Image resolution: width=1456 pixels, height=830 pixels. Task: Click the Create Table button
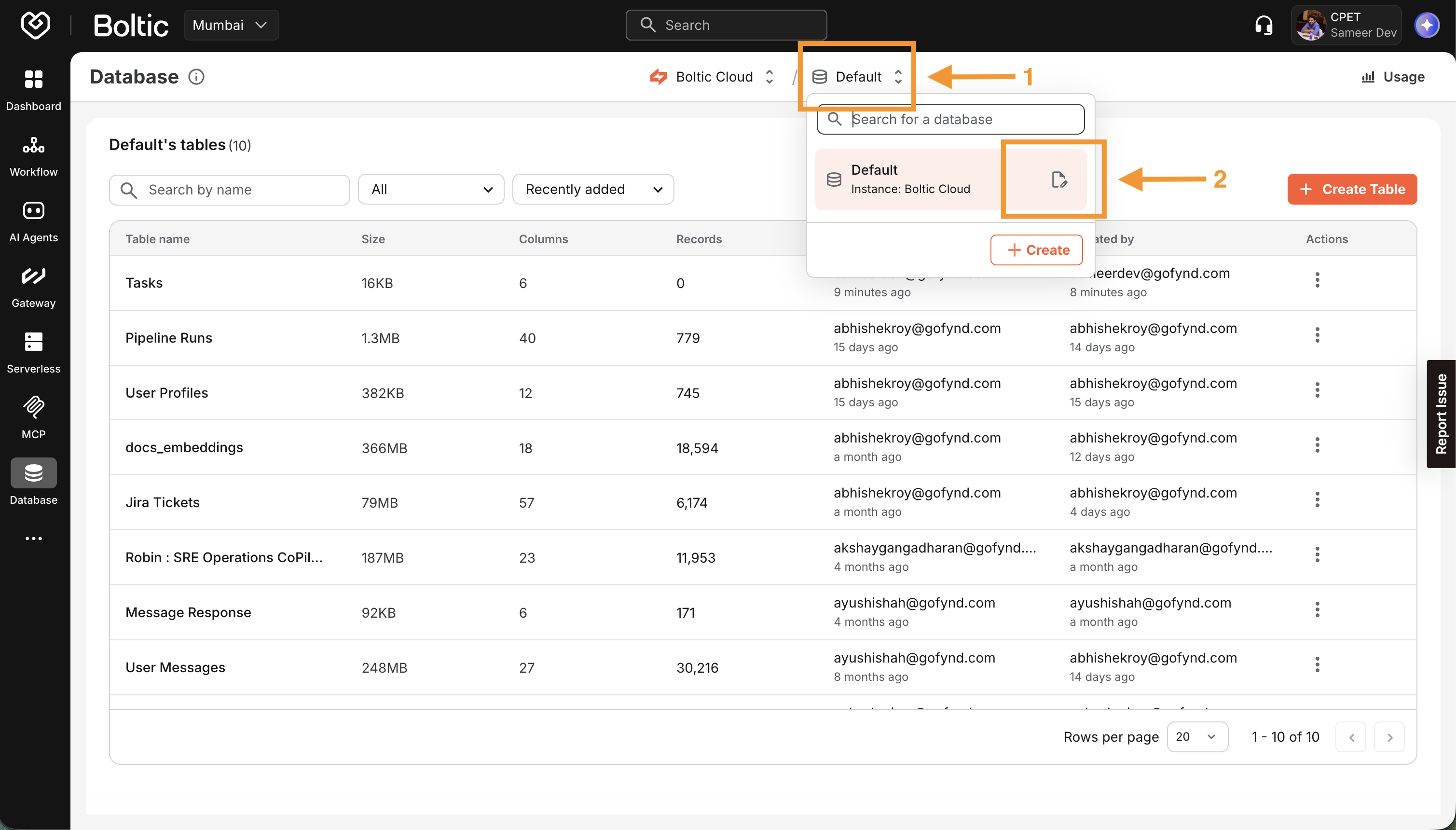coord(1351,189)
